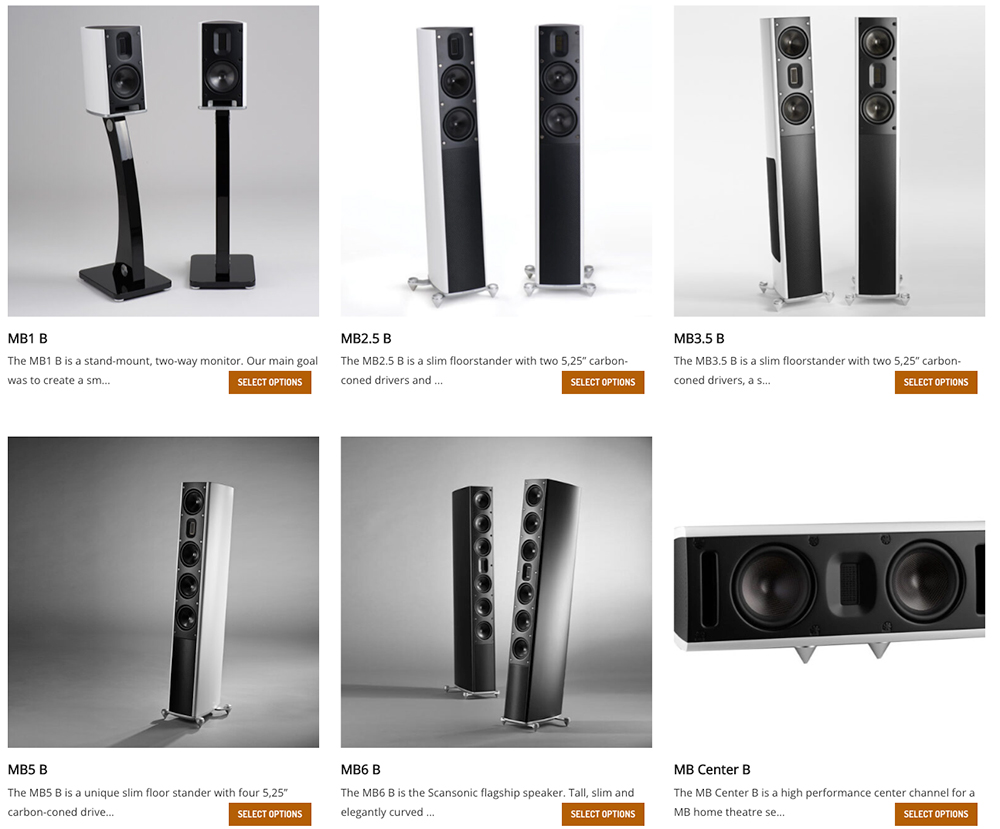Open the MB5 B title link
This screenshot has width=1000, height=829.
[27, 770]
